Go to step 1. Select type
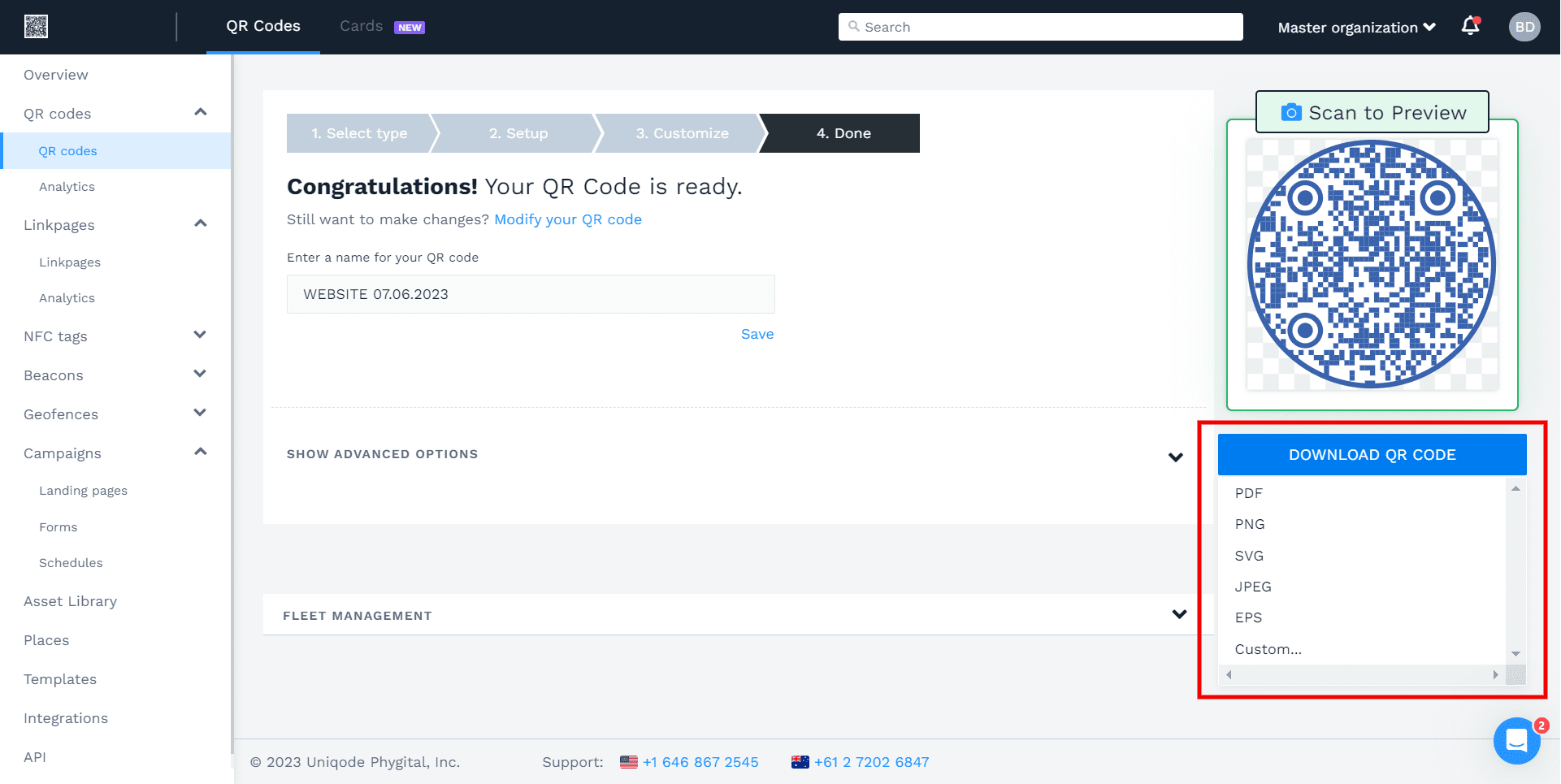Image resolution: width=1561 pixels, height=784 pixels. (359, 133)
